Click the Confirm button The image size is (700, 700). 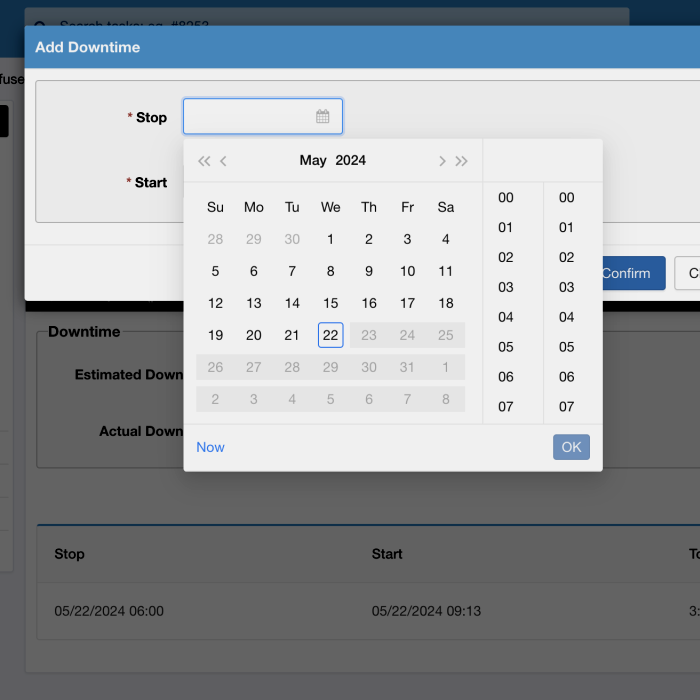coord(626,273)
